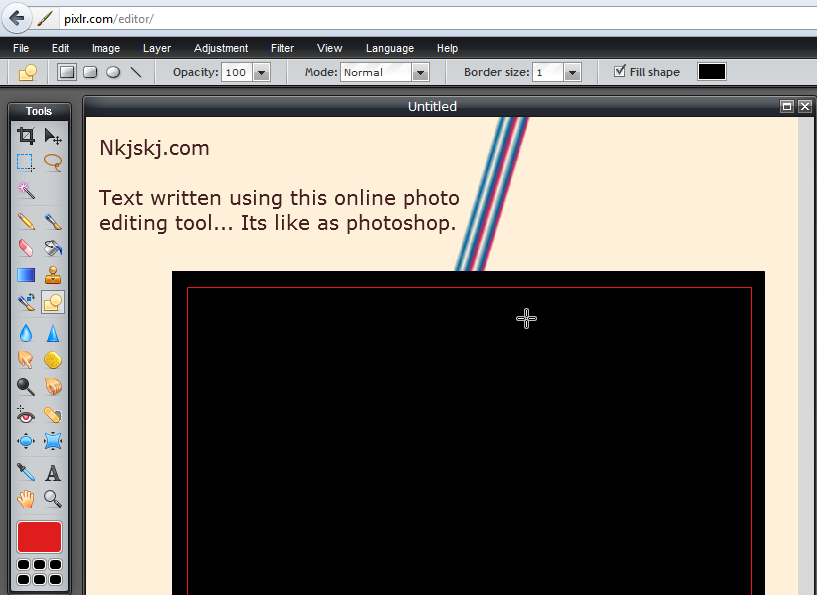This screenshot has height=595, width=817.
Task: Switch to rounded rectangle shape mode
Action: click(x=90, y=72)
